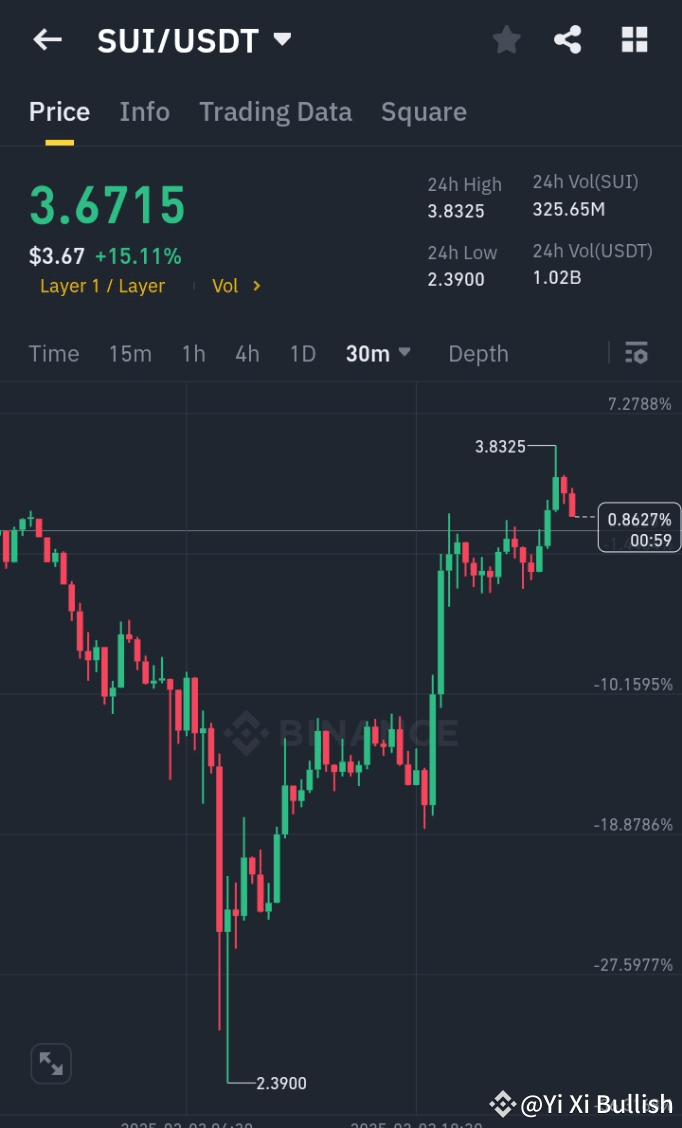Image resolution: width=682 pixels, height=1128 pixels.
Task: Switch chart to 4h interval
Action: click(x=247, y=353)
